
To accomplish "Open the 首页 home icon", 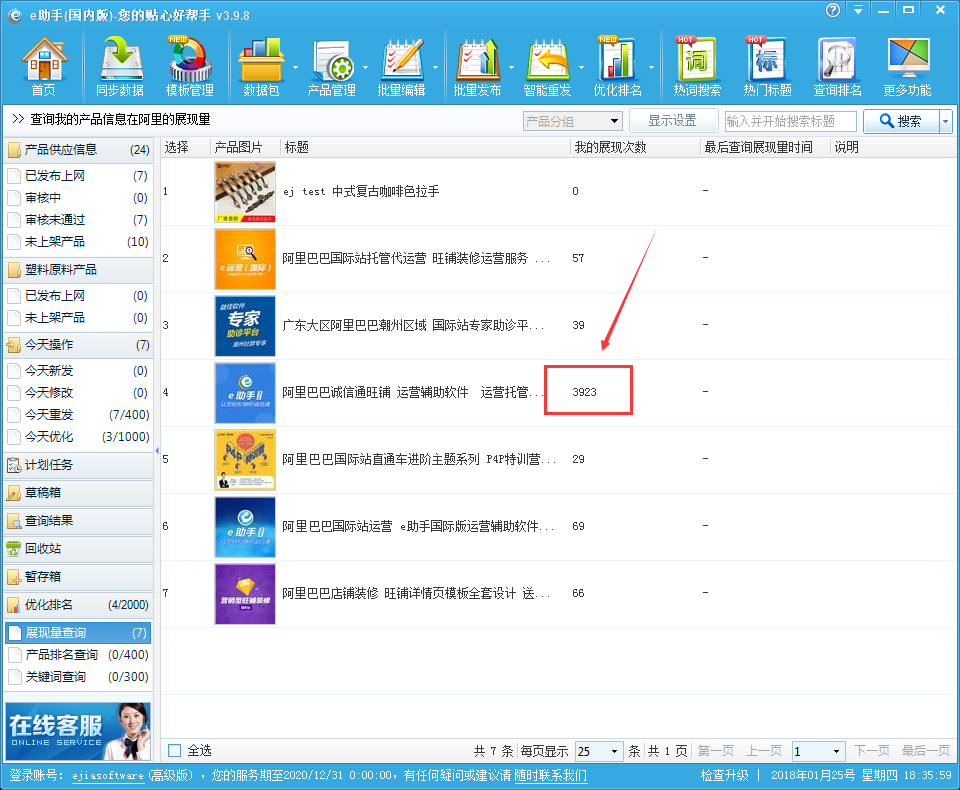I will [43, 67].
